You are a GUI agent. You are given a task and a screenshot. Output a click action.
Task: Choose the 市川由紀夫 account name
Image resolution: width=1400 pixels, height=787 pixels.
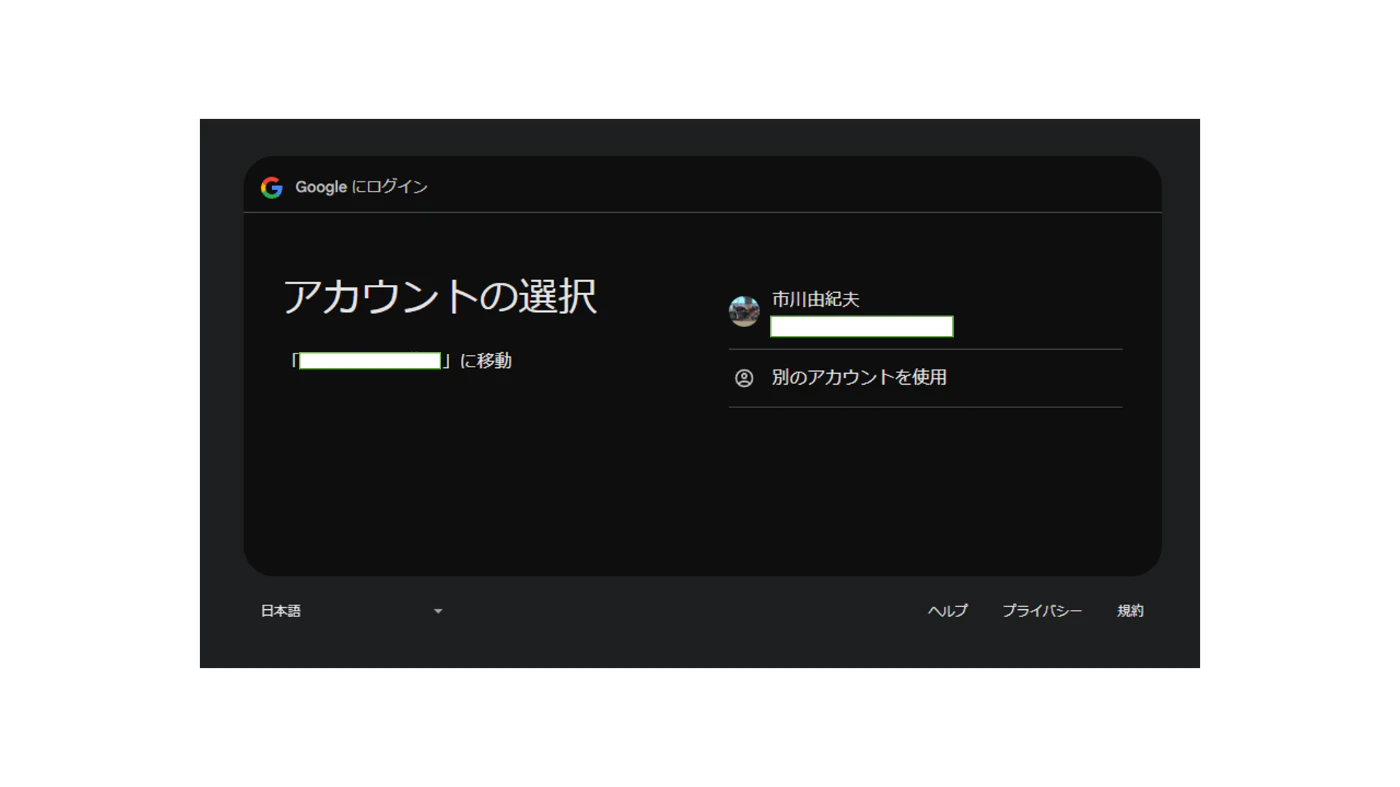(x=816, y=299)
